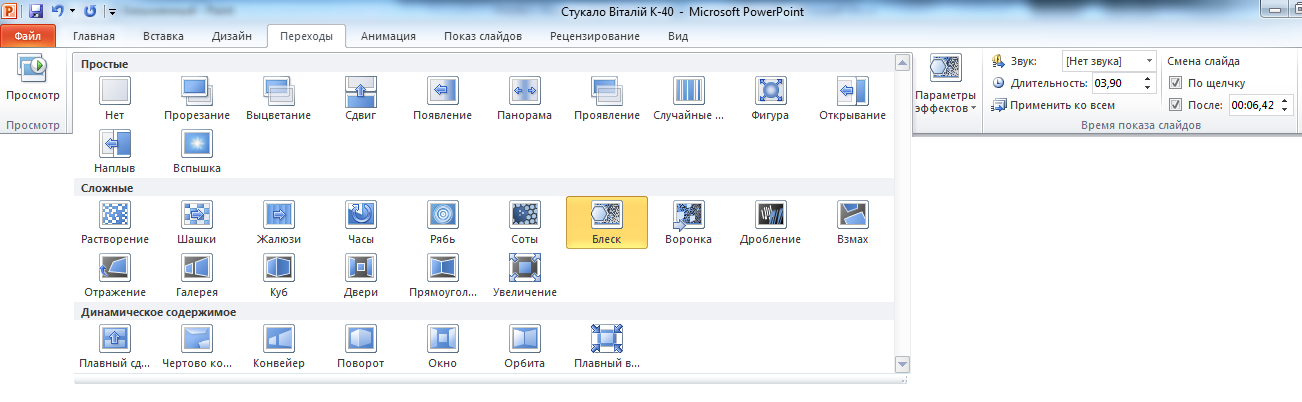Select the Вспышка transition
The width and height of the screenshot is (1302, 402).
(197, 152)
